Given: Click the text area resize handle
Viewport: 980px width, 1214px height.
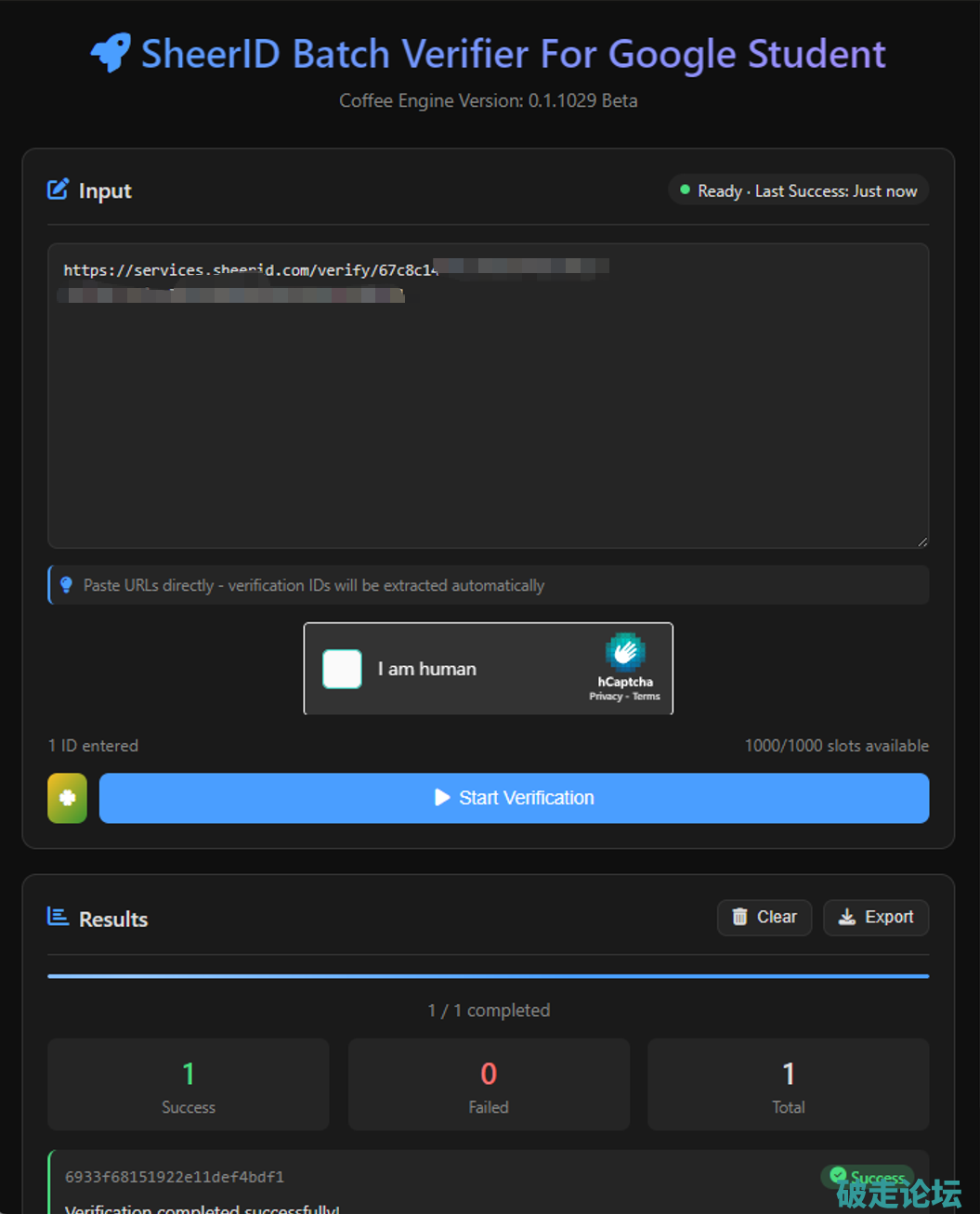Looking at the screenshot, I should (x=921, y=541).
